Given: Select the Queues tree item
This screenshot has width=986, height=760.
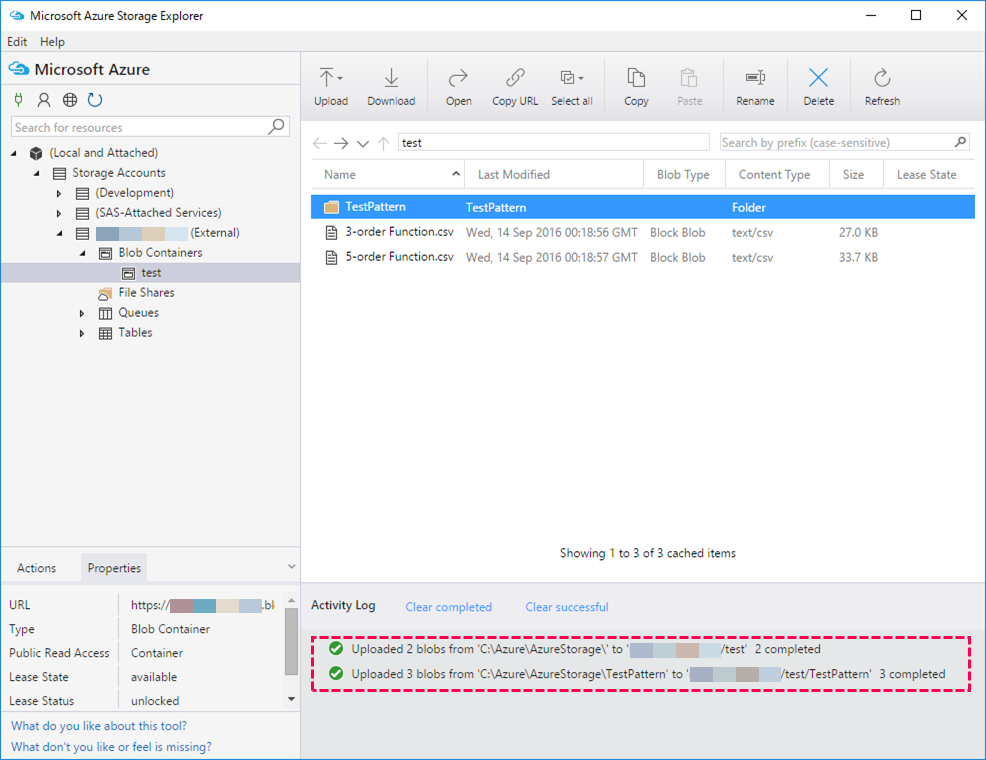Looking at the screenshot, I should pyautogui.click(x=138, y=312).
